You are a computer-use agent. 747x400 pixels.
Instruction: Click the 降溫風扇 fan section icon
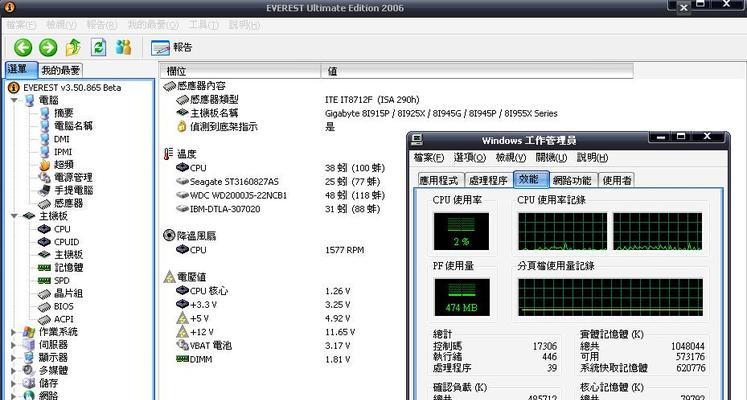pos(169,235)
